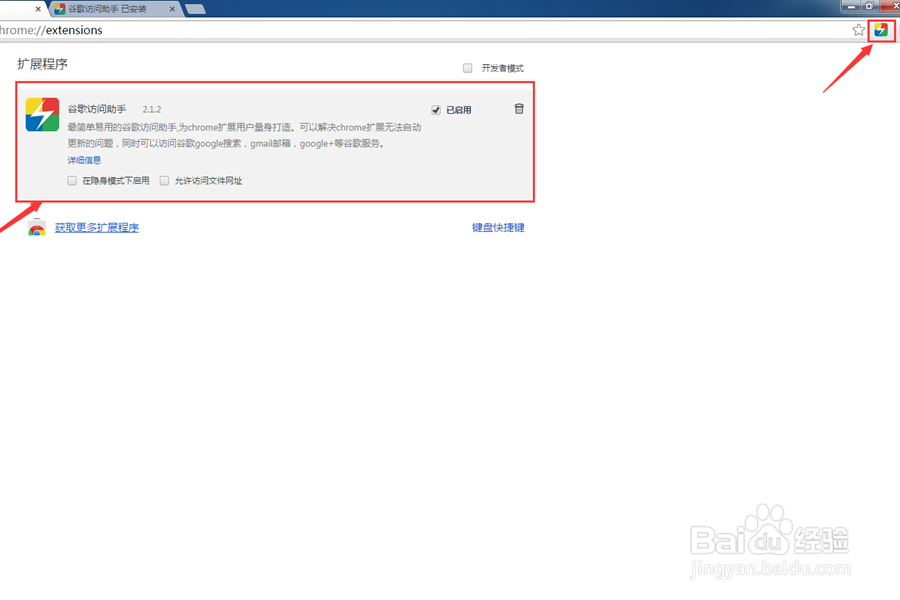This screenshot has height=600, width=900.
Task: Uncheck 已启用 to disable the extension
Action: [x=436, y=110]
